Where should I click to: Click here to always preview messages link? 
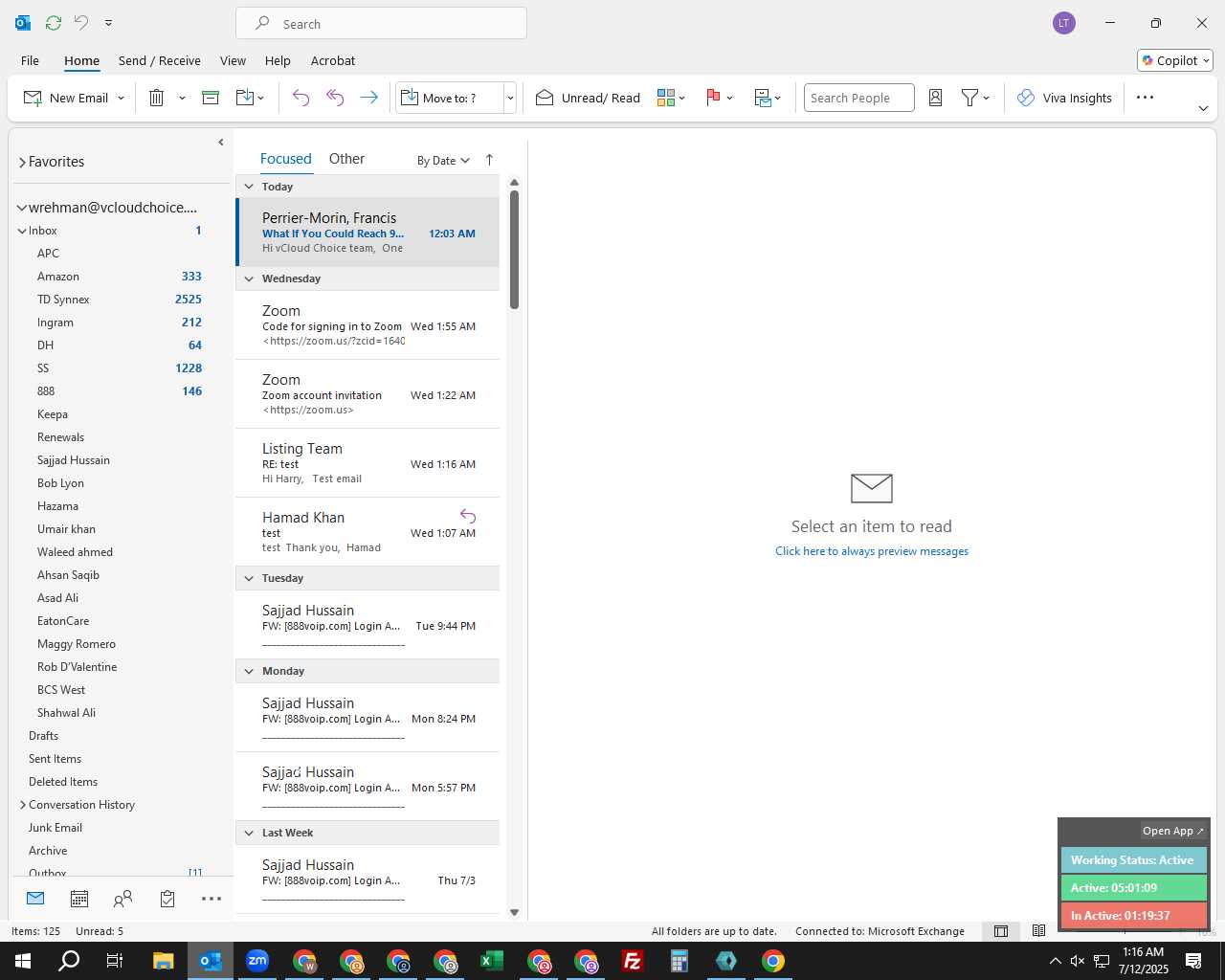click(x=872, y=551)
